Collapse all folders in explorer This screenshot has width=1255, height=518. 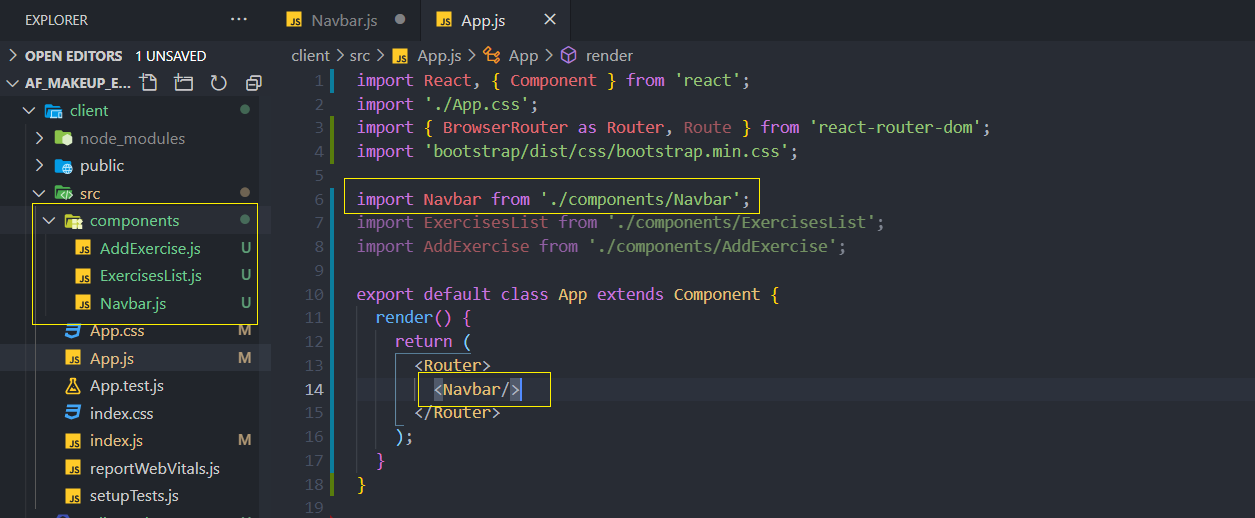(x=254, y=83)
